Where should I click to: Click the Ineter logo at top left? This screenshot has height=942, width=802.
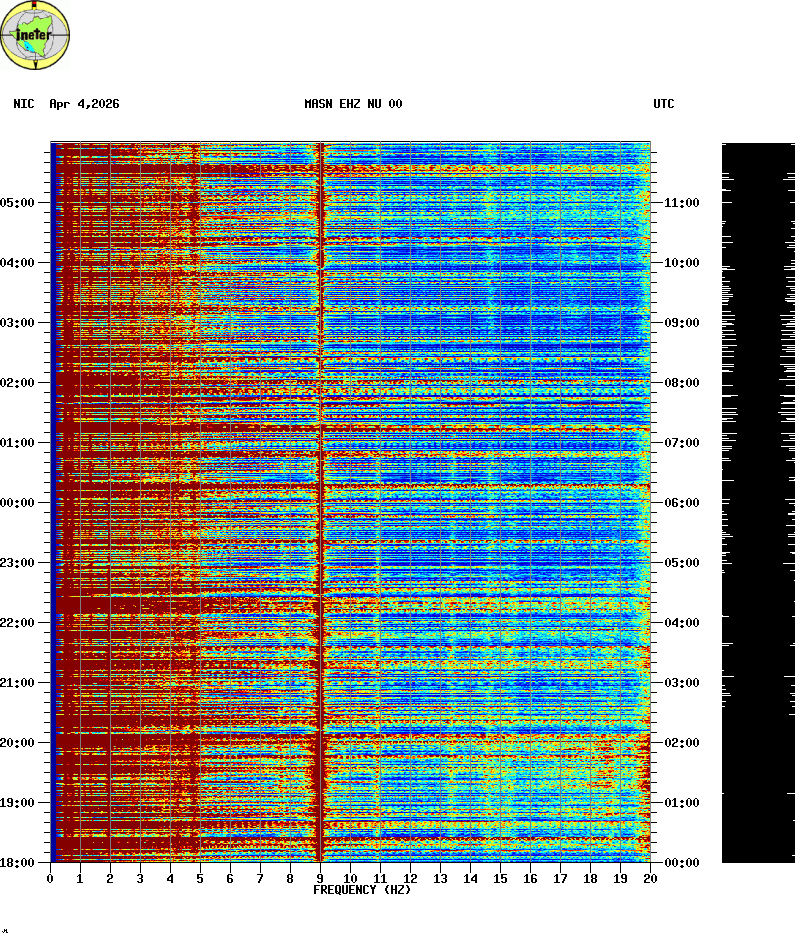tap(36, 36)
